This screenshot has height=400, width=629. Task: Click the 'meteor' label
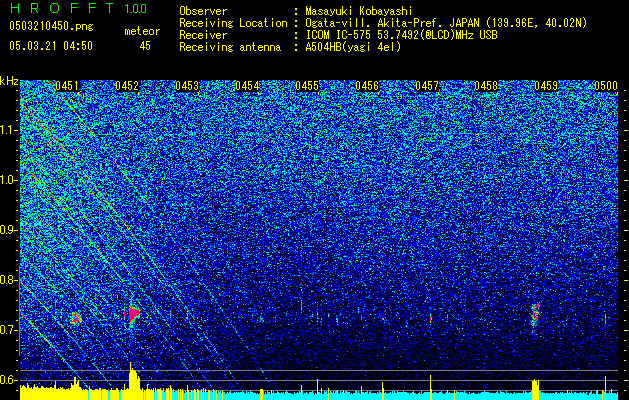click(142, 31)
